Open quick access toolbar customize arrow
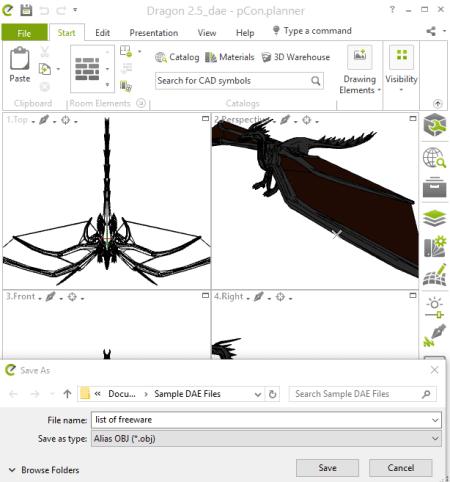450x482 pixels. coord(75,10)
